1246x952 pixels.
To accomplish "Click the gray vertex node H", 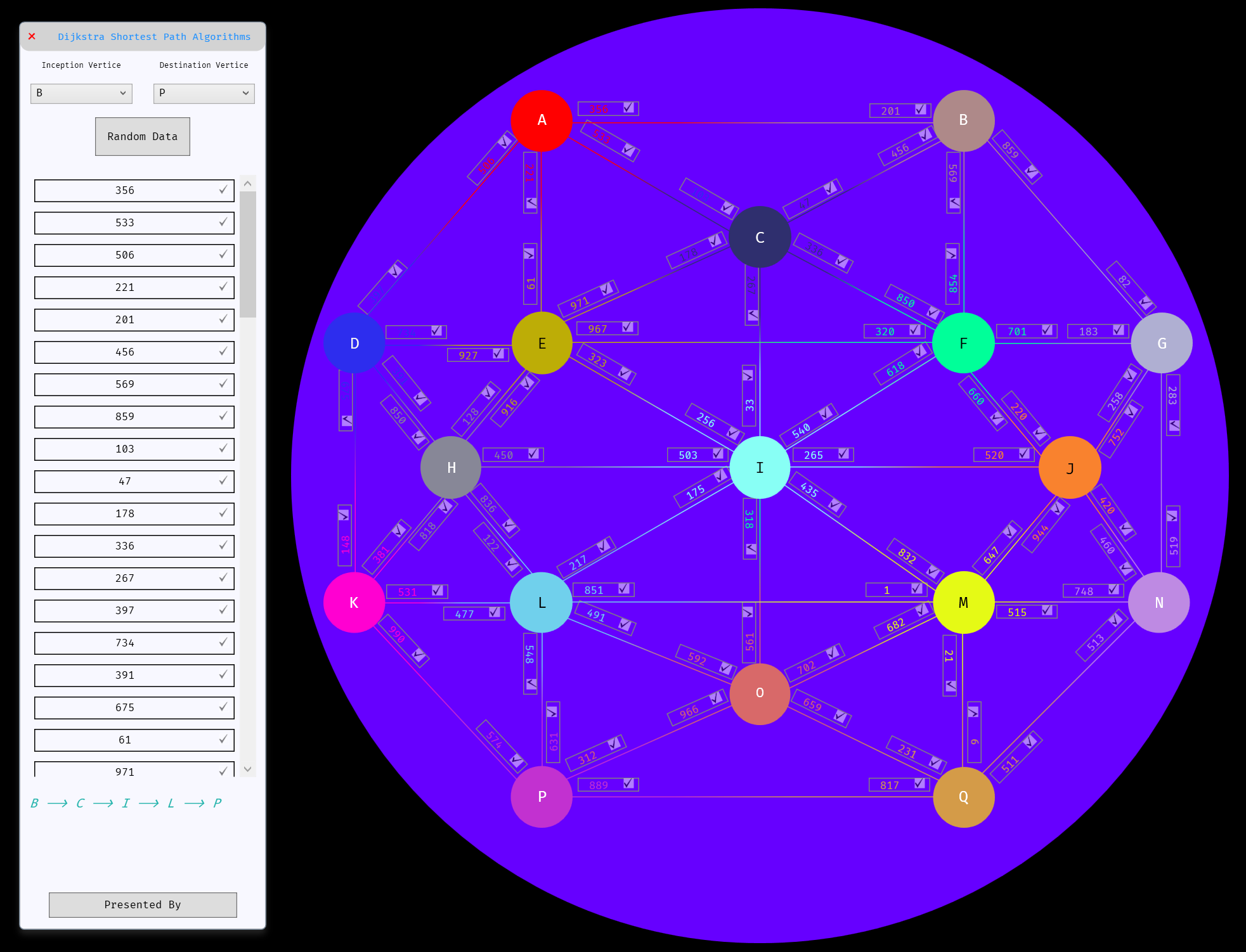I will point(451,468).
